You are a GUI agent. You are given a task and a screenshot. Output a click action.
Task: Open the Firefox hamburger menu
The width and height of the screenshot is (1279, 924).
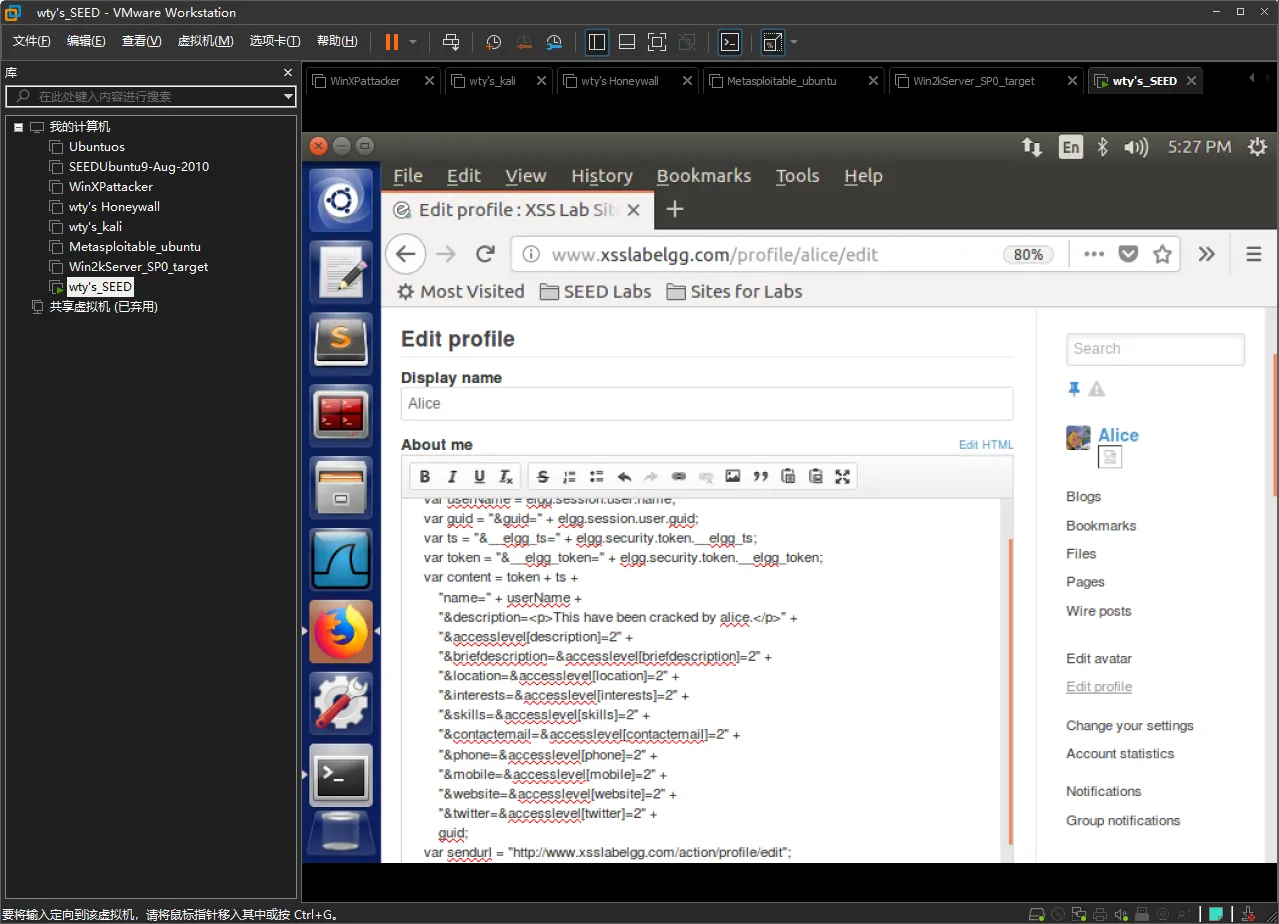[1253, 254]
